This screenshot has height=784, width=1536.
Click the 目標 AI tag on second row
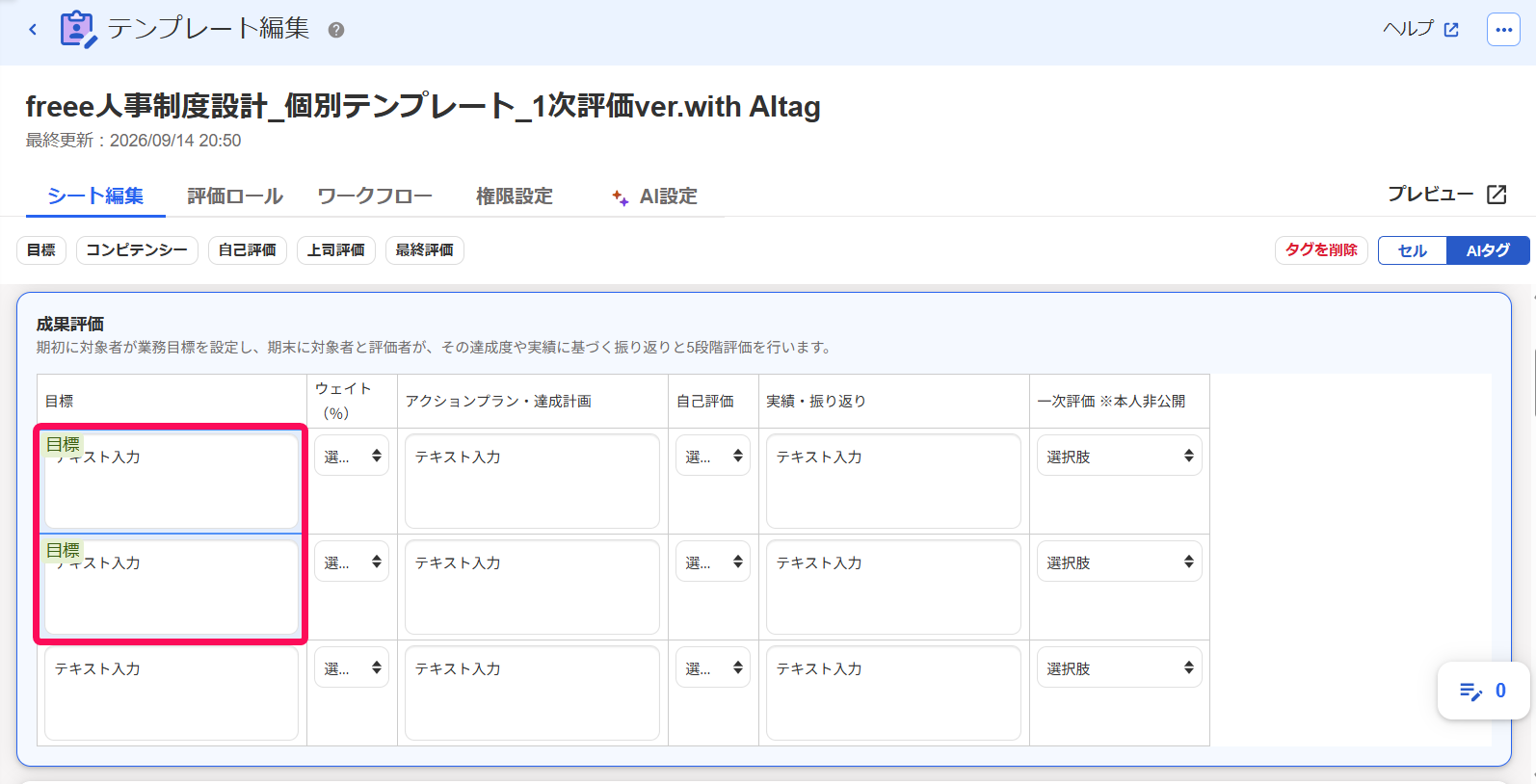64,550
